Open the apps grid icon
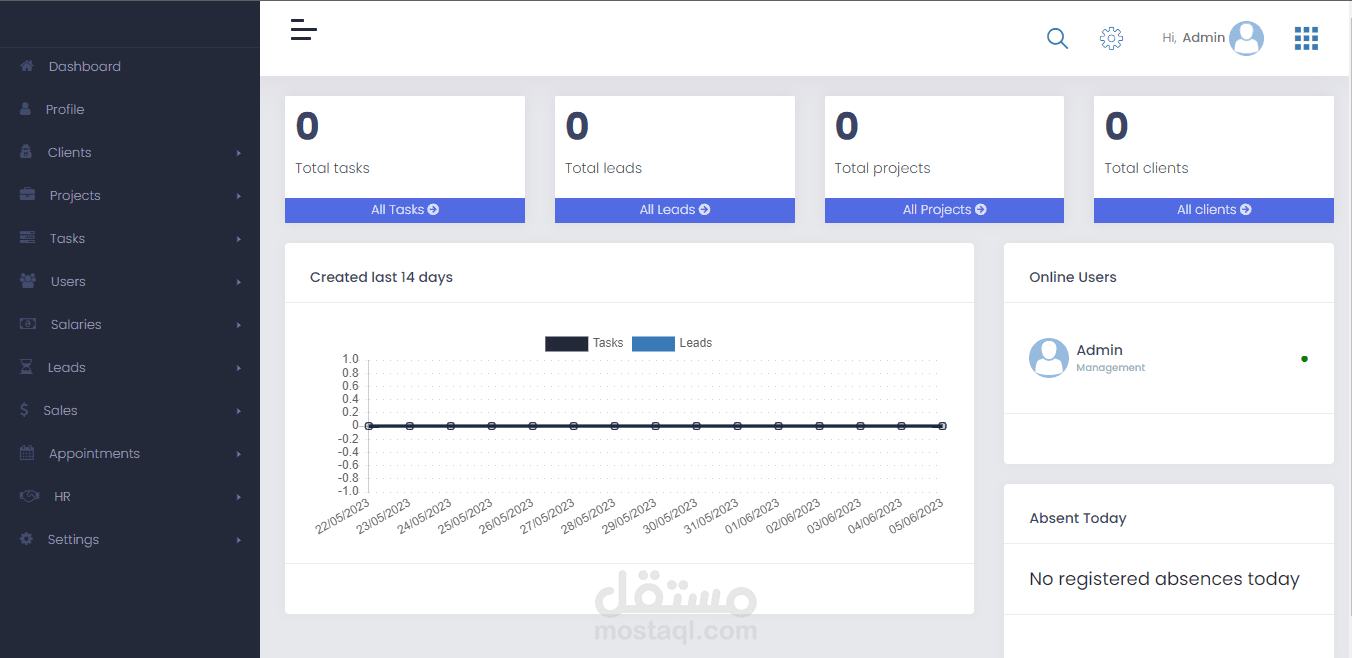This screenshot has width=1352, height=658. pyautogui.click(x=1306, y=38)
